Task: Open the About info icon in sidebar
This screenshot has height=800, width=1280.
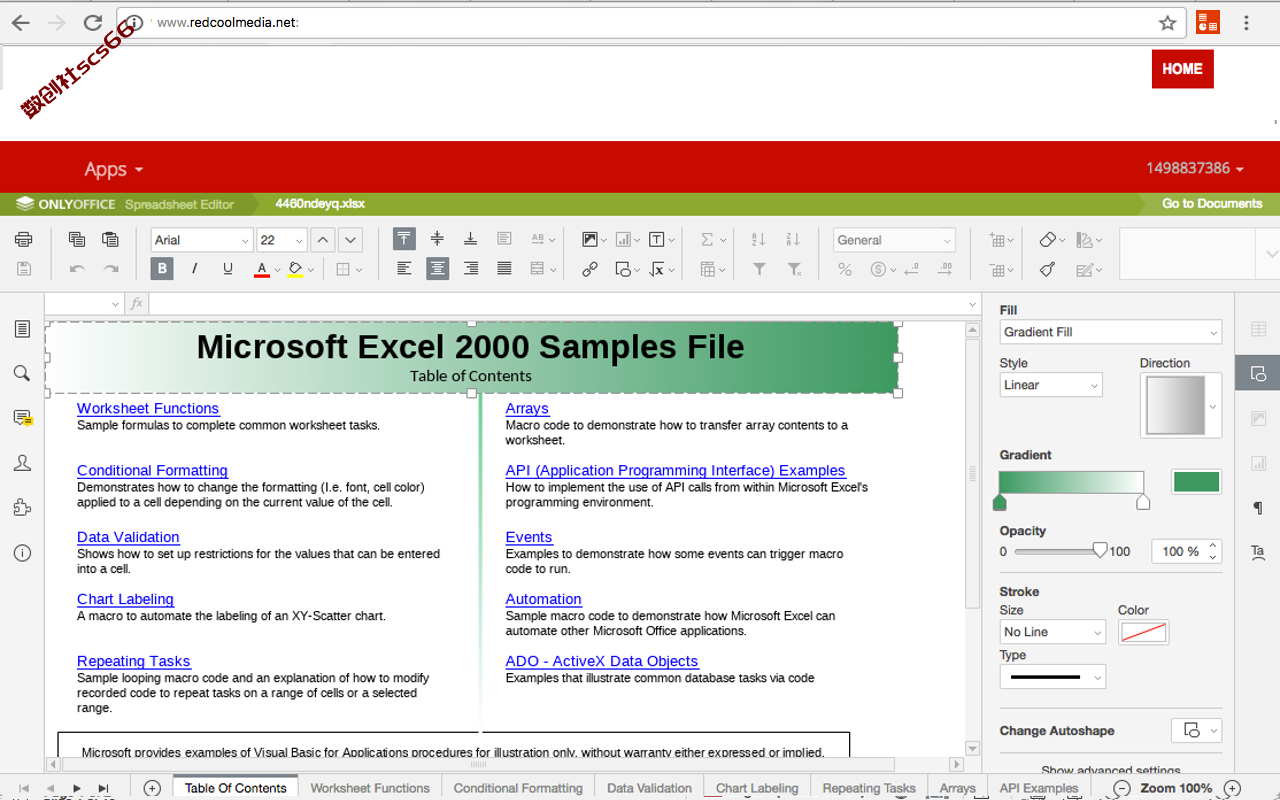Action: [22, 553]
